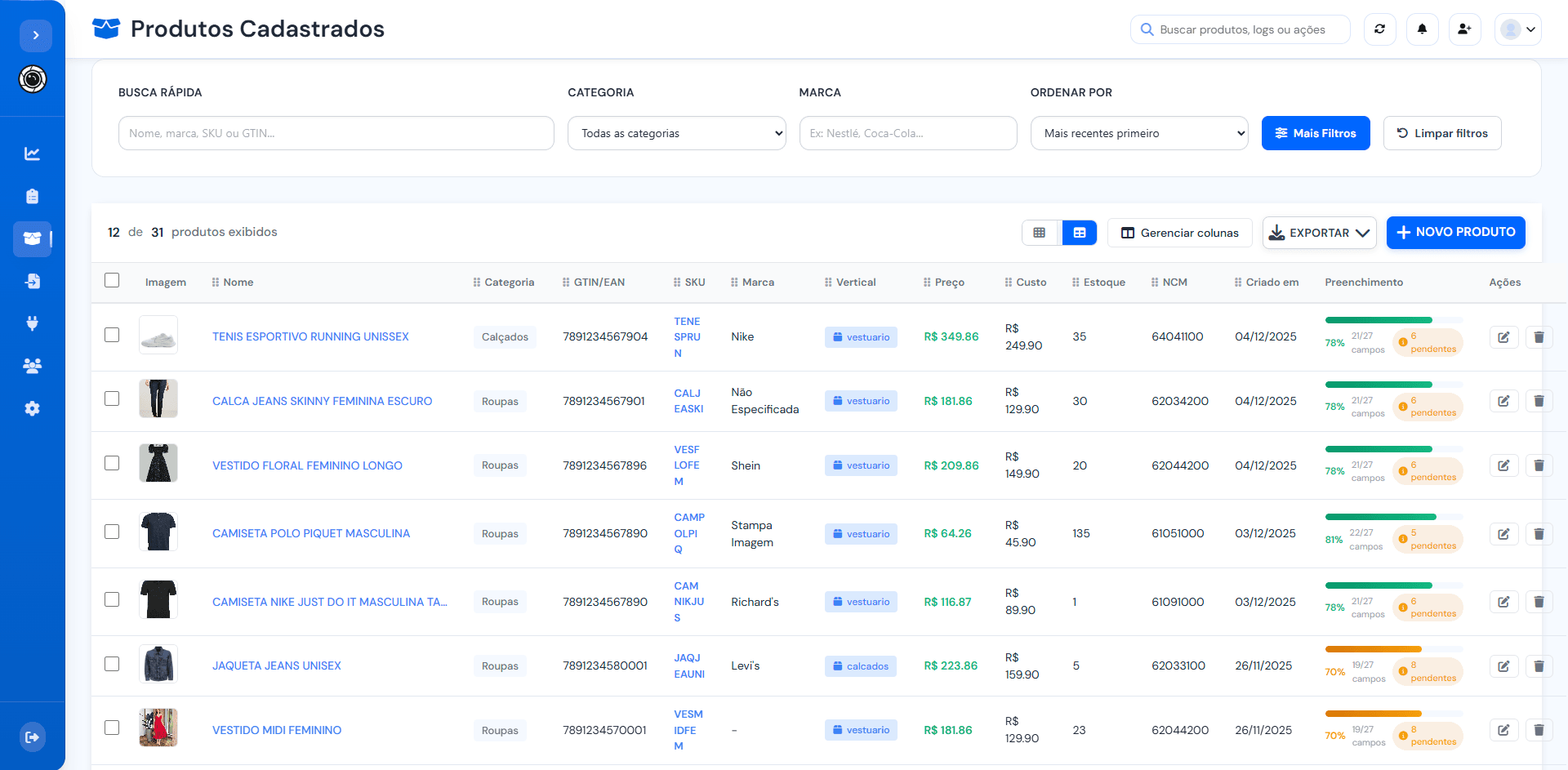This screenshot has width=1568, height=770.
Task: Sort the table by the Preço column header
Action: click(949, 283)
